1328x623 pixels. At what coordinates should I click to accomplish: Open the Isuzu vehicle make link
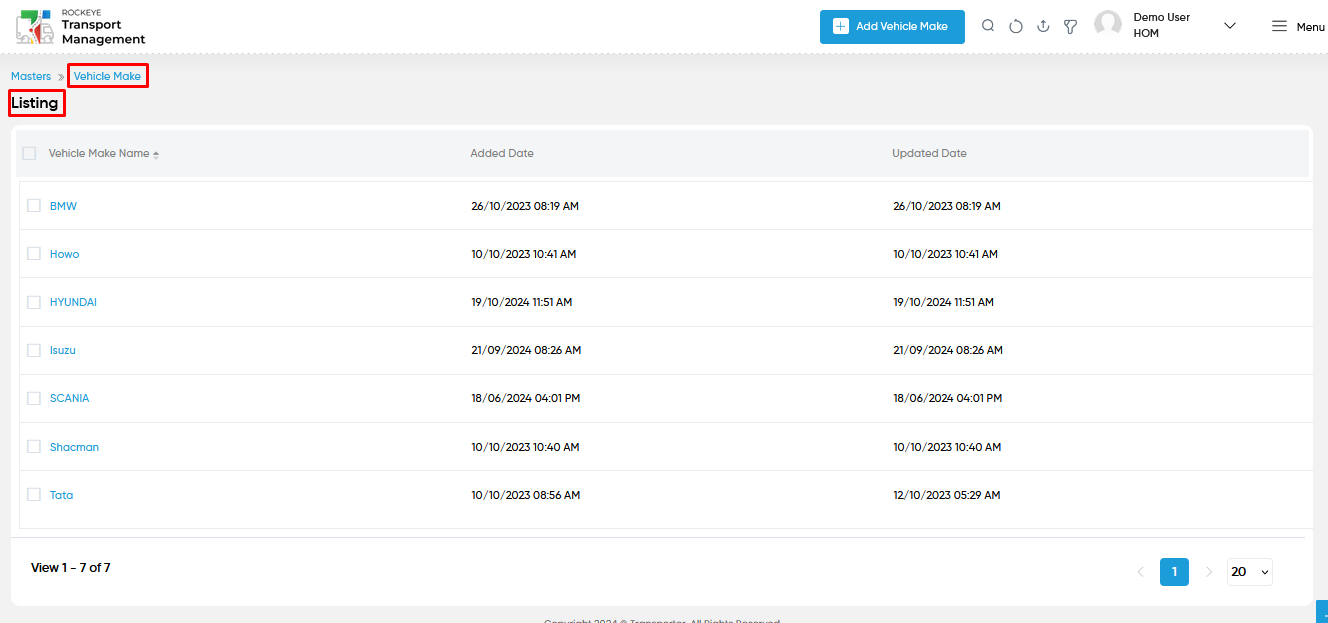point(63,350)
